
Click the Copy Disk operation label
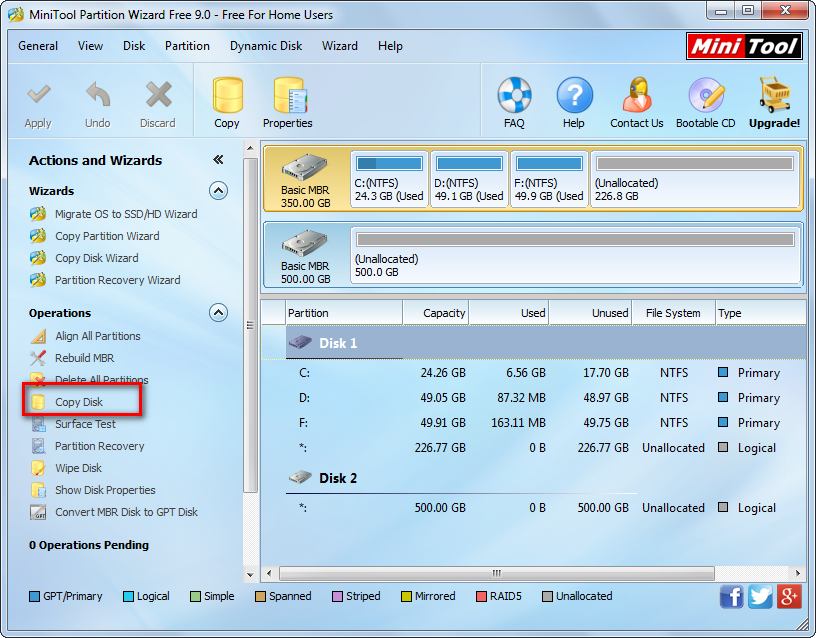(x=79, y=402)
